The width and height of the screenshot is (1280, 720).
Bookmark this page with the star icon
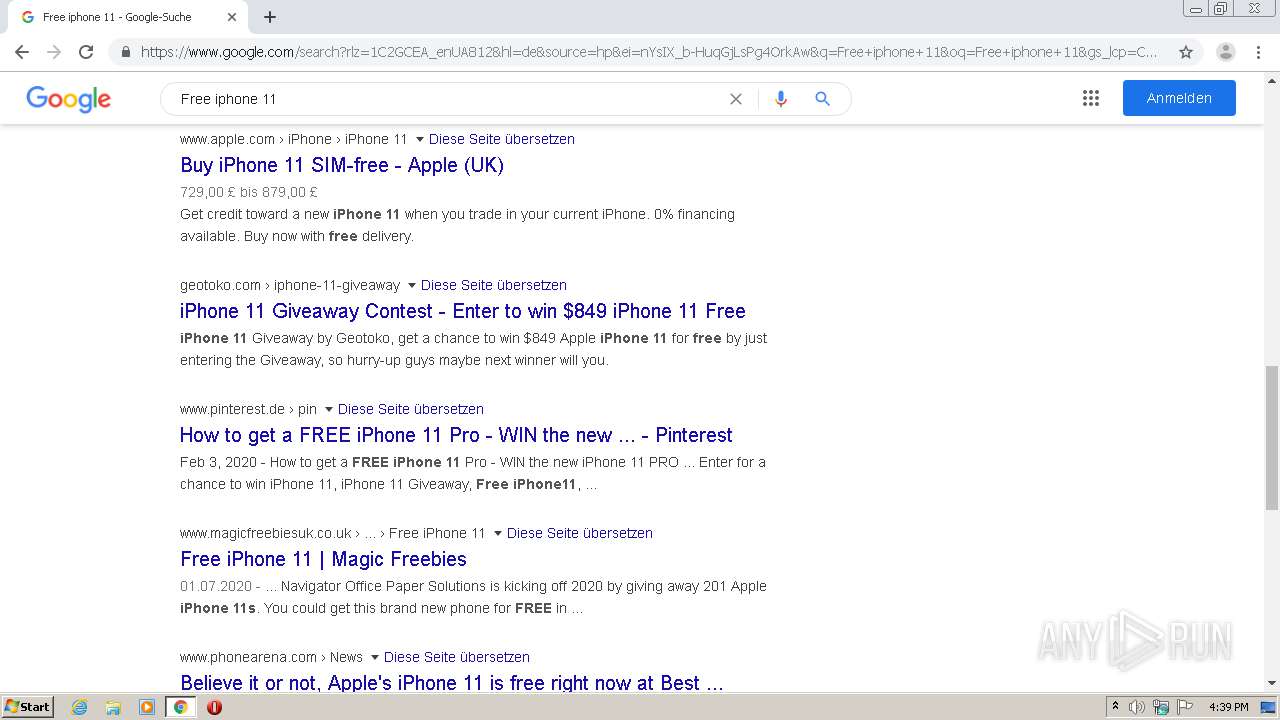point(1186,52)
